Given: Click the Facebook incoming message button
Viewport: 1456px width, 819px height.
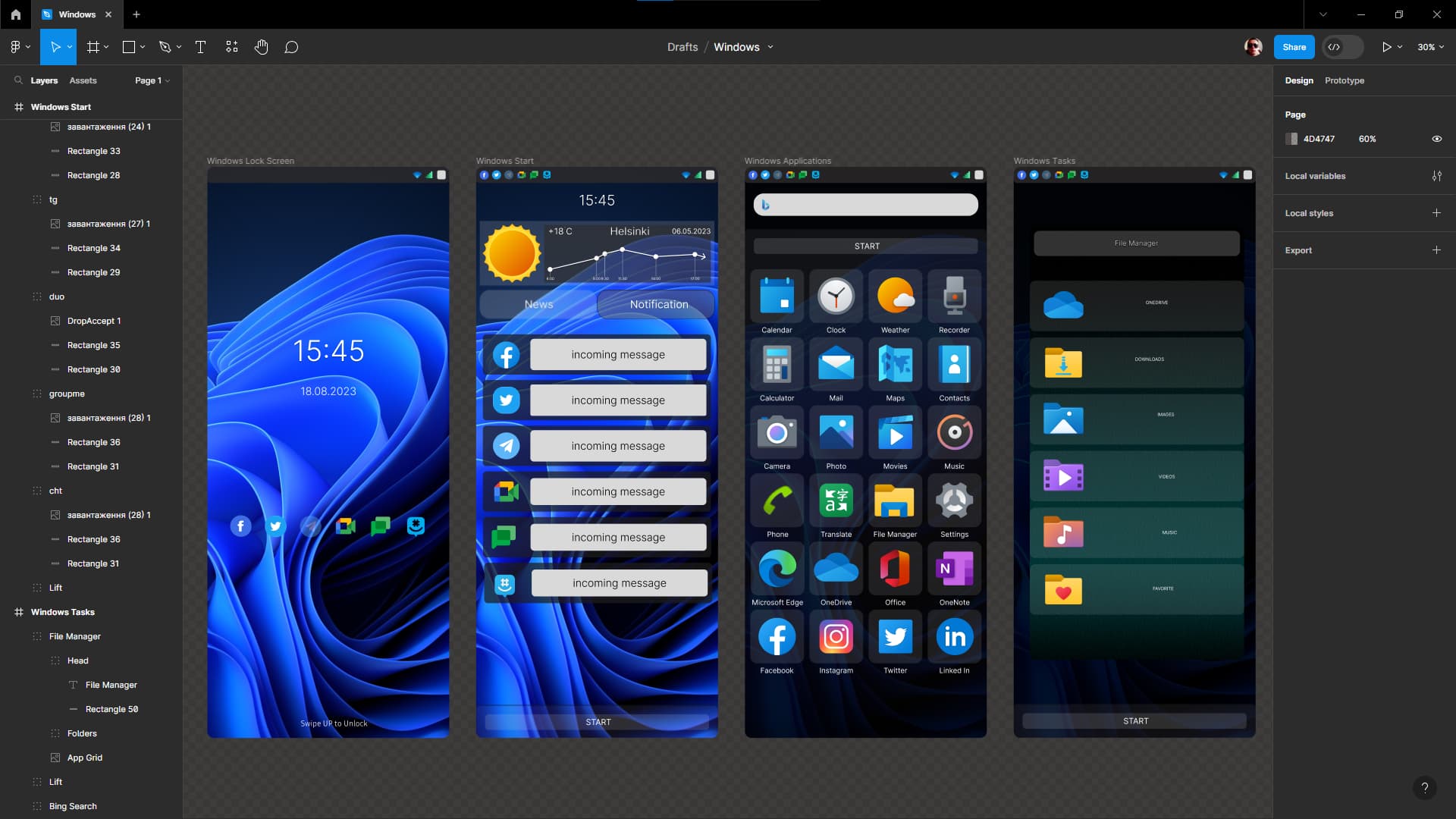Looking at the screenshot, I should [618, 355].
